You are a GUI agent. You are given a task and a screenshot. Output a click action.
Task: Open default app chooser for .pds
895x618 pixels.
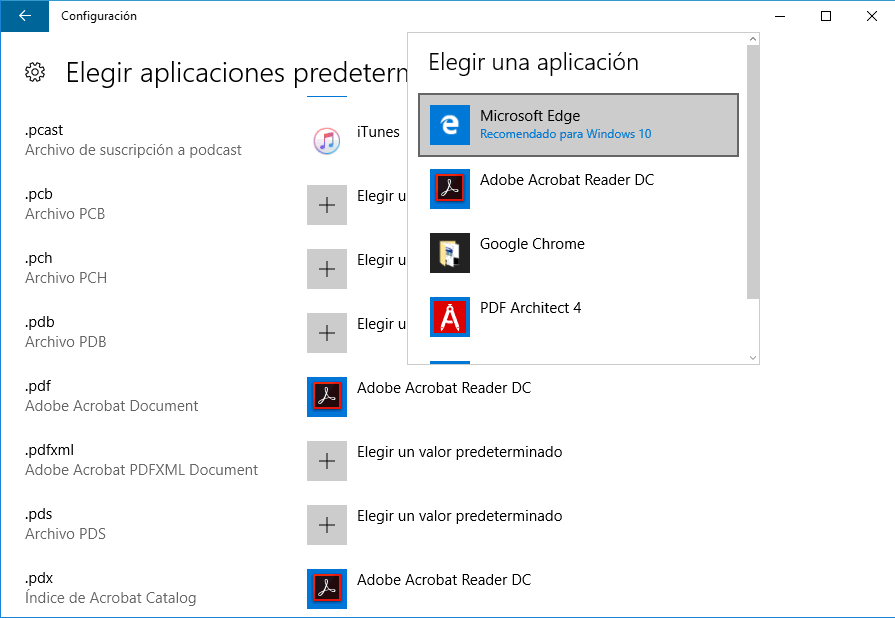[459, 517]
